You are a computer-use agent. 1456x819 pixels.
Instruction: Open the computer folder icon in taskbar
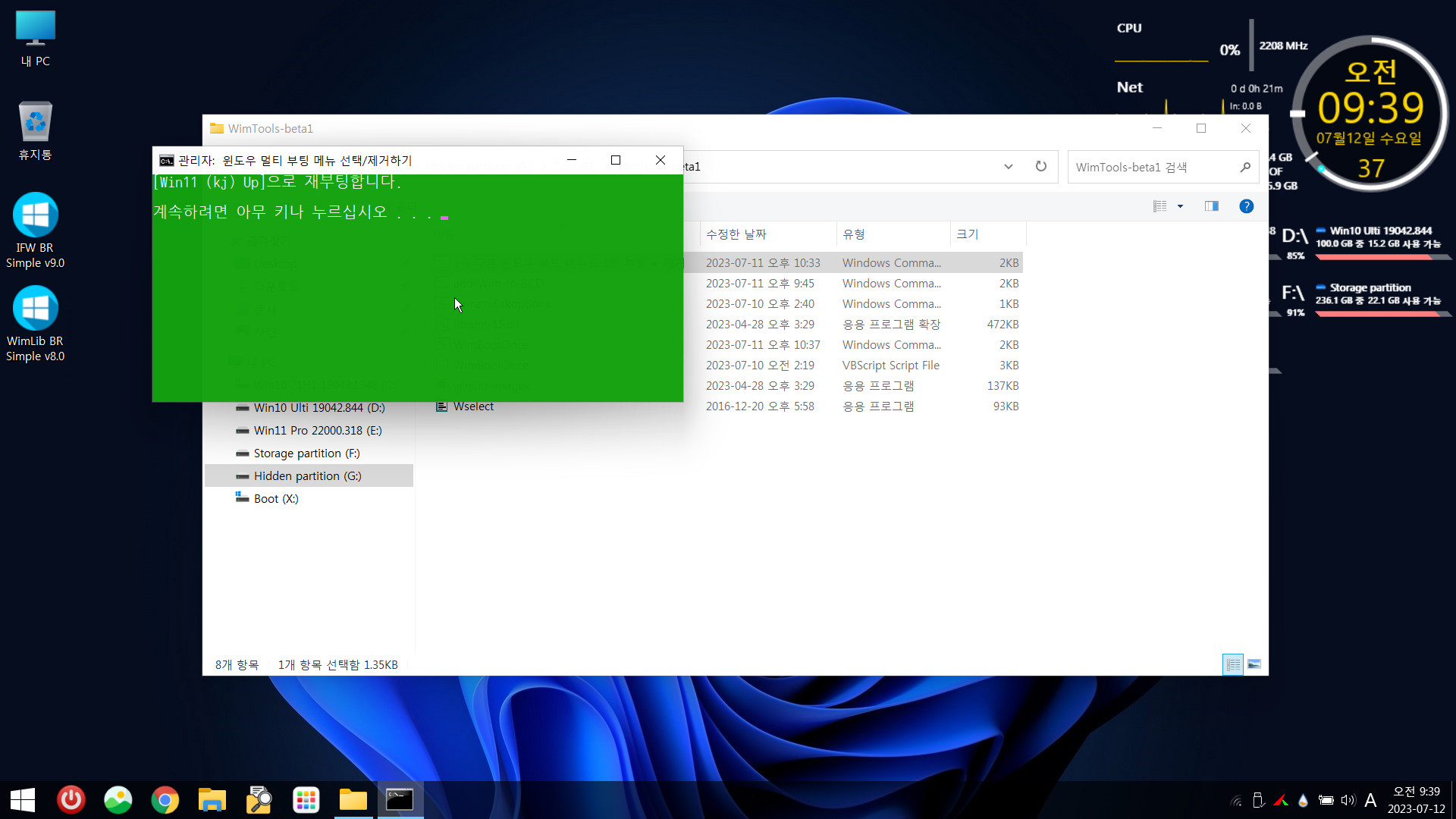tap(212, 800)
